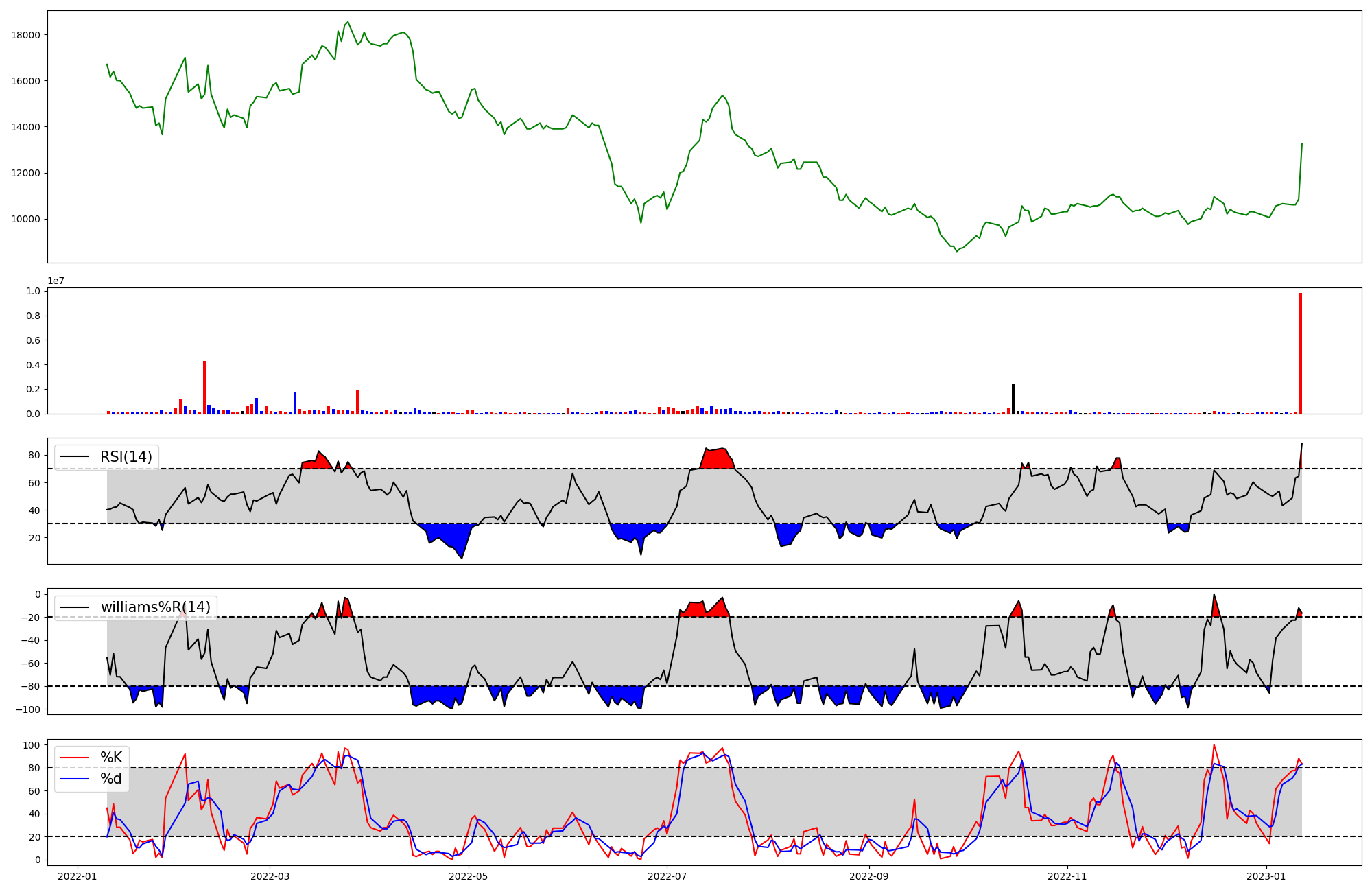The width and height of the screenshot is (1372, 892).
Task: Click the 2022-11 x-axis tick label
Action: 1067,876
